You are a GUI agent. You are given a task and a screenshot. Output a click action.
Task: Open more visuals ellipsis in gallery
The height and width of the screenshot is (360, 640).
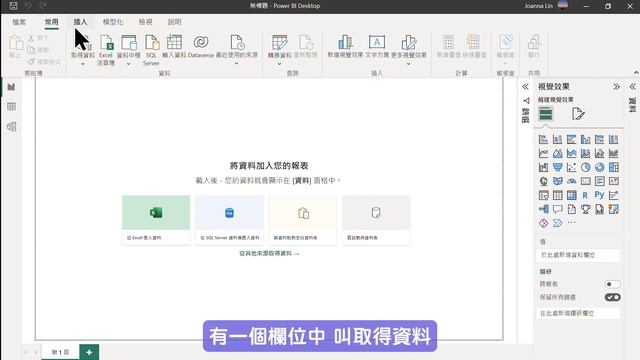click(x=571, y=223)
